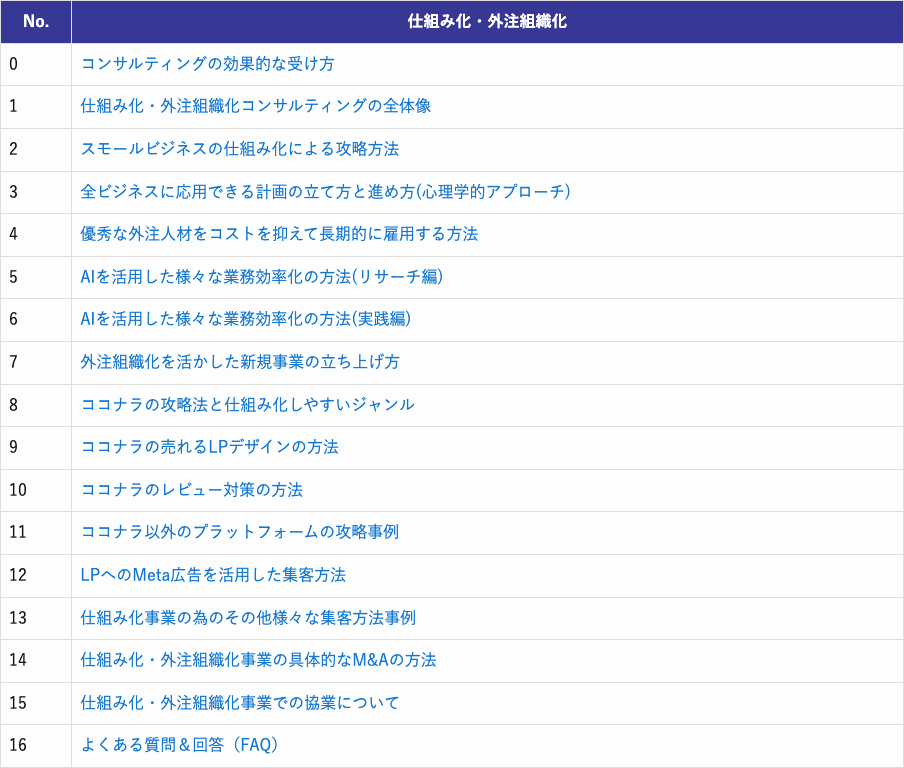Select ココナラの攻略法と仕組み化しやすいジャンル link

[x=247, y=405]
